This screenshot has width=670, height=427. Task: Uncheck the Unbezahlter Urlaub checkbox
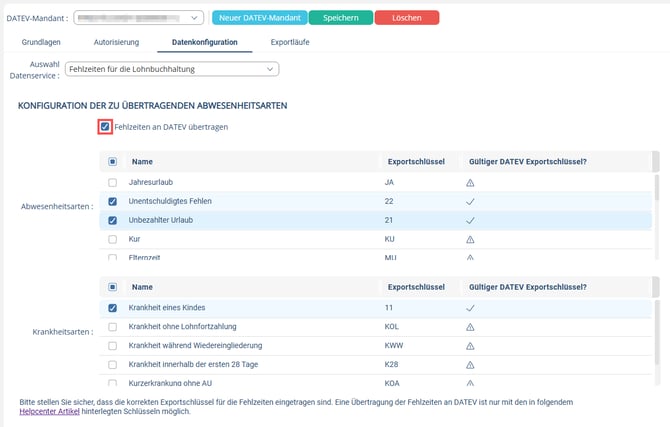tap(112, 220)
